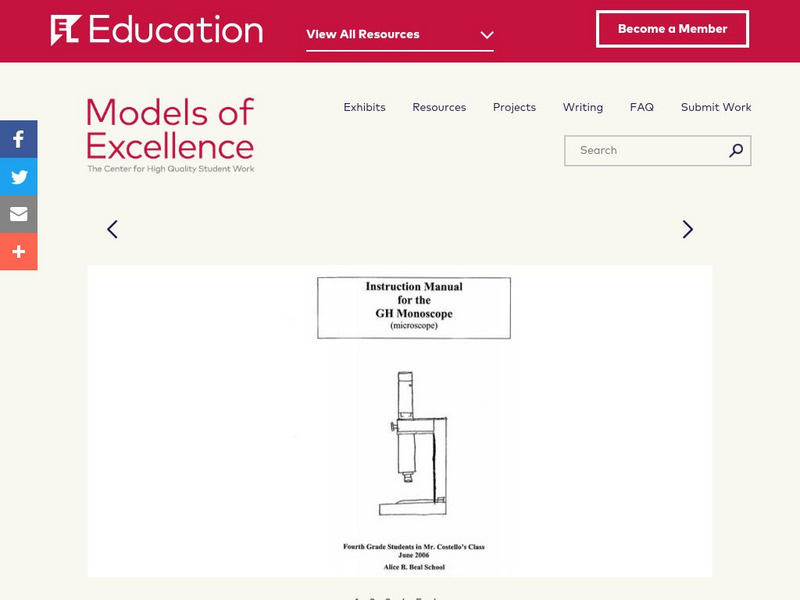Viewport: 800px width, 600px height.
Task: Advance to next slide arrow
Action: 687,229
